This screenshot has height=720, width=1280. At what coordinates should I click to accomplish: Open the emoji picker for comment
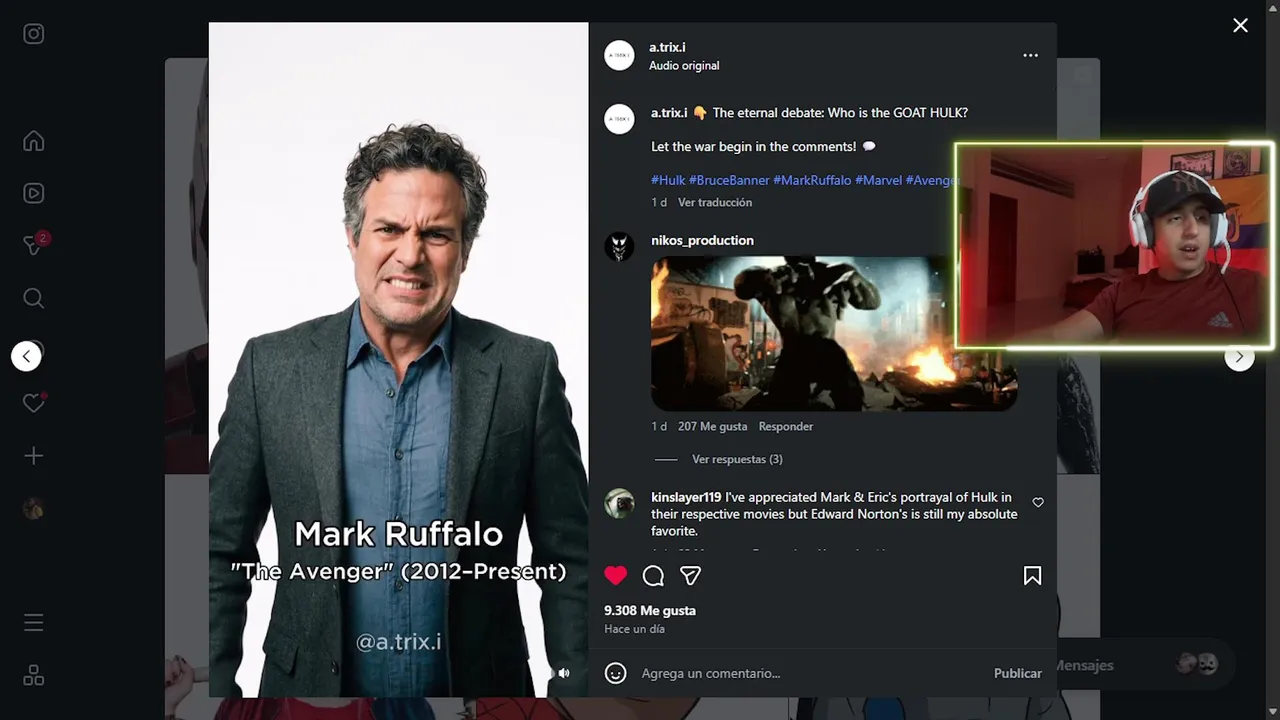[x=616, y=673]
